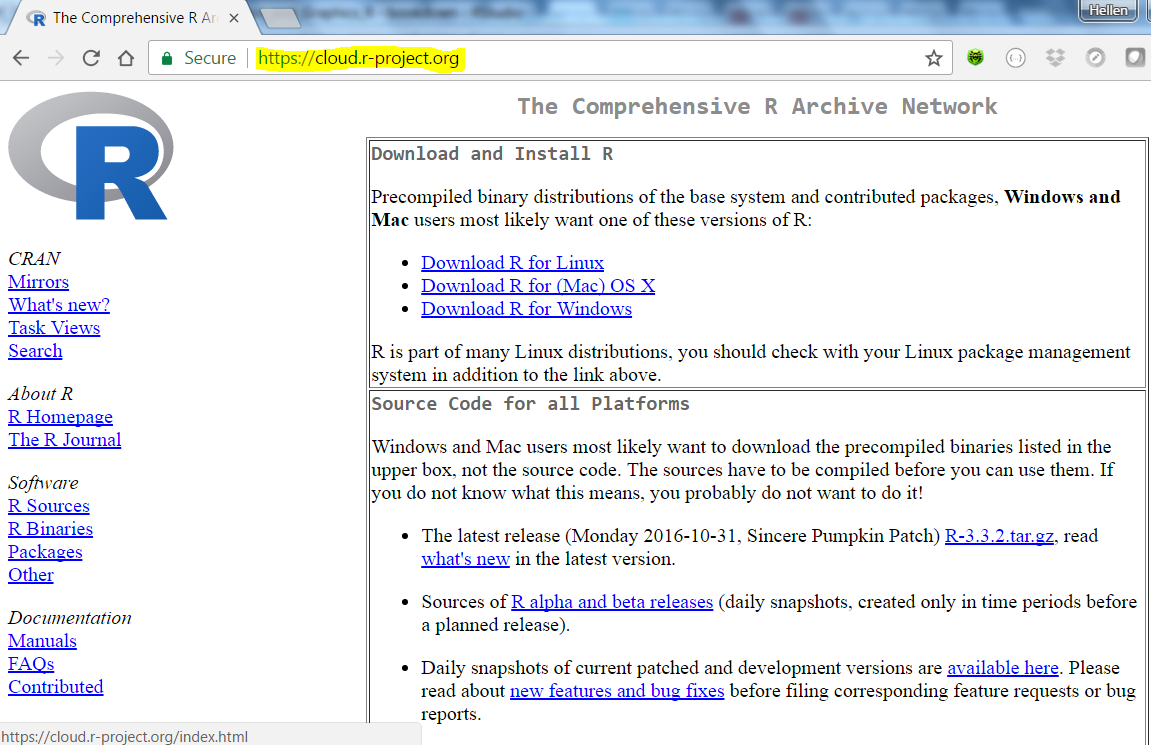Click the large R logo image
The height and width of the screenshot is (745, 1151).
coord(91,156)
